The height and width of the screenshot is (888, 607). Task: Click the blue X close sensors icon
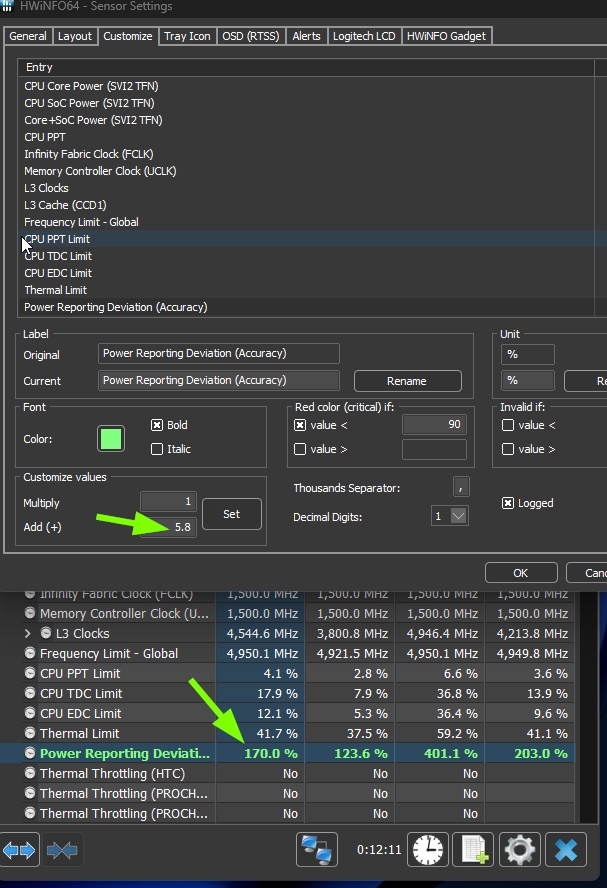pos(565,849)
